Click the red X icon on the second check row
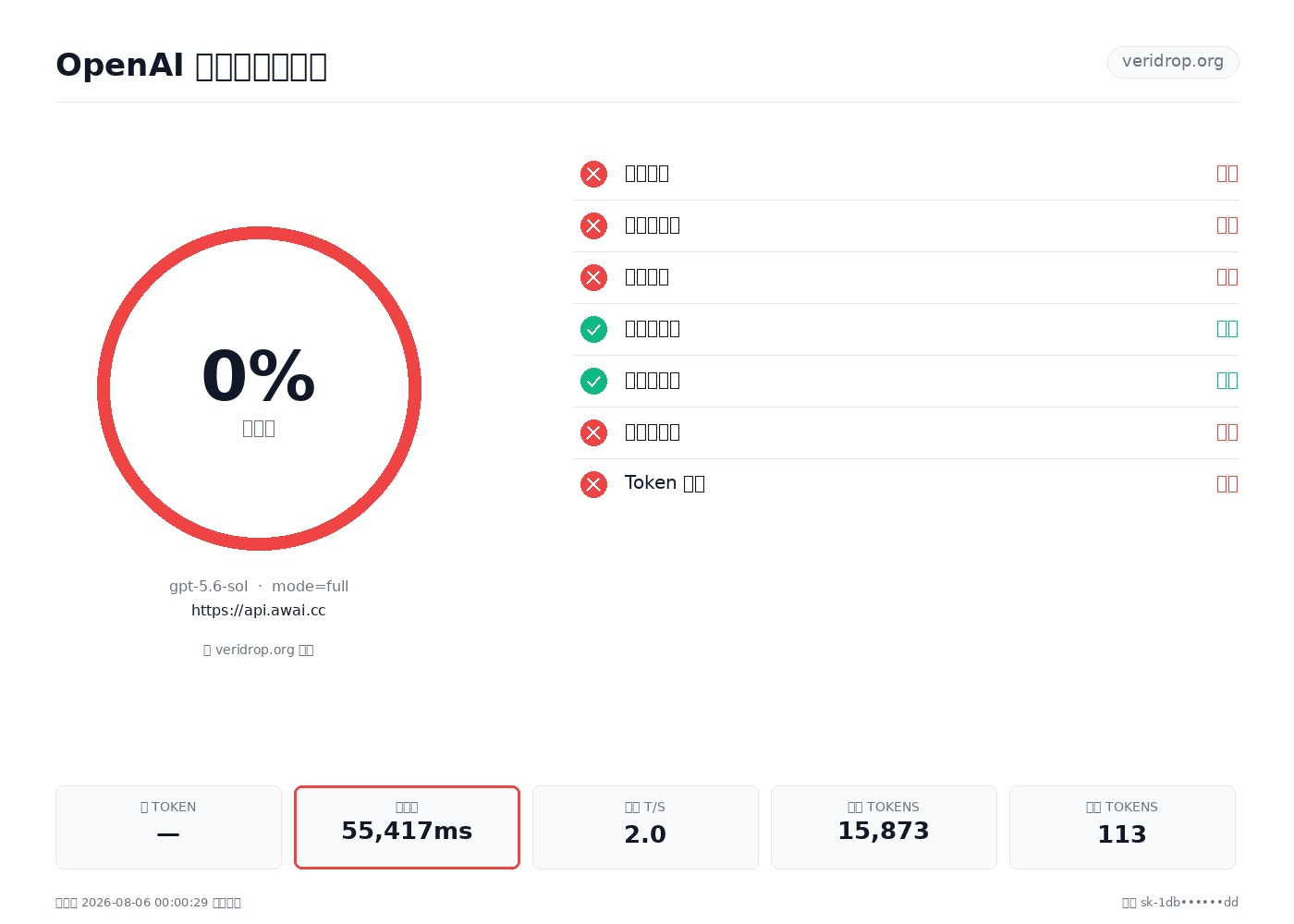 point(593,225)
